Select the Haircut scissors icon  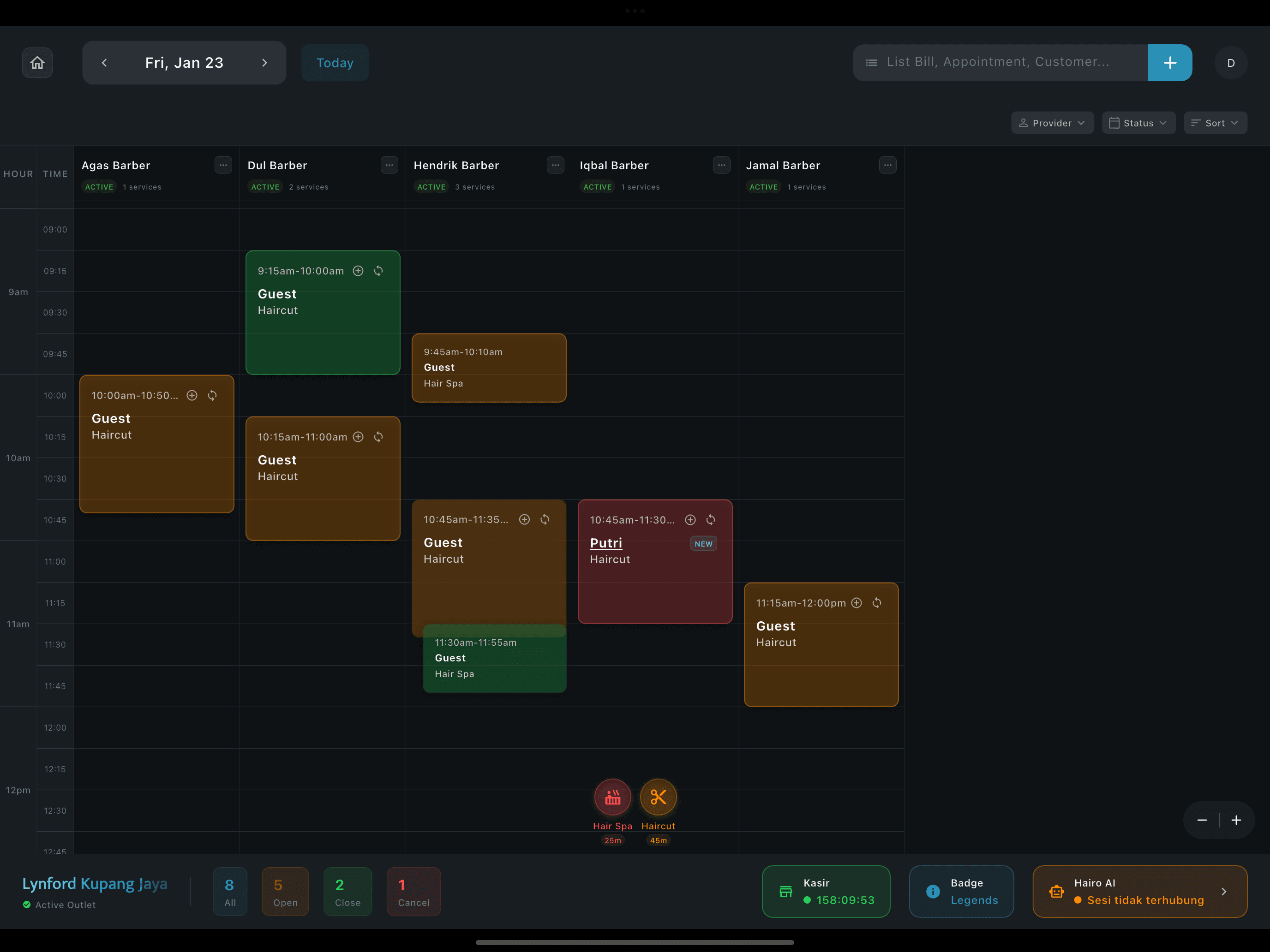pos(658,797)
